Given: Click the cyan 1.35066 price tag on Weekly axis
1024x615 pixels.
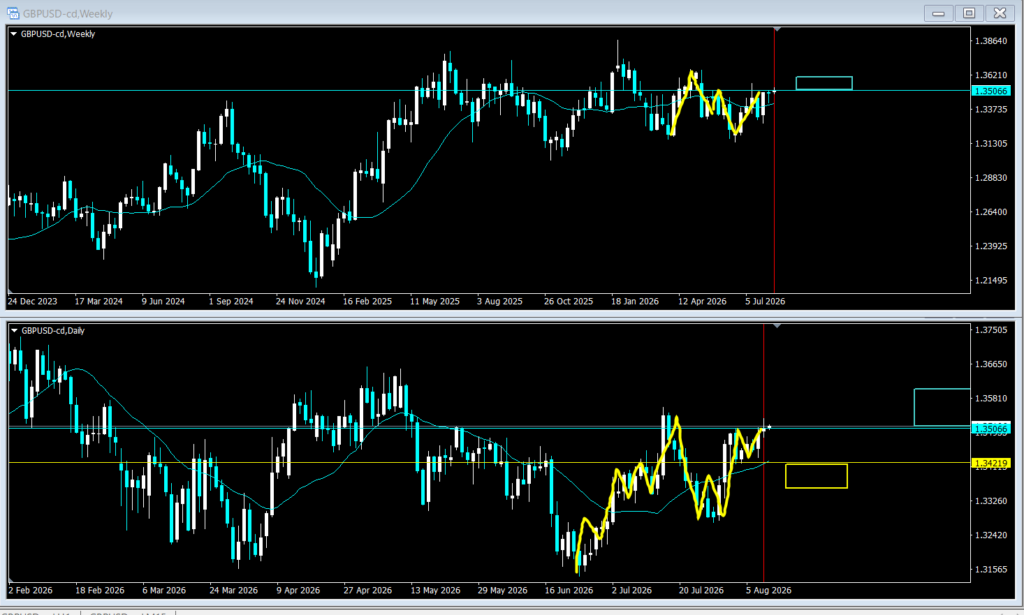Looking at the screenshot, I should [x=991, y=91].
